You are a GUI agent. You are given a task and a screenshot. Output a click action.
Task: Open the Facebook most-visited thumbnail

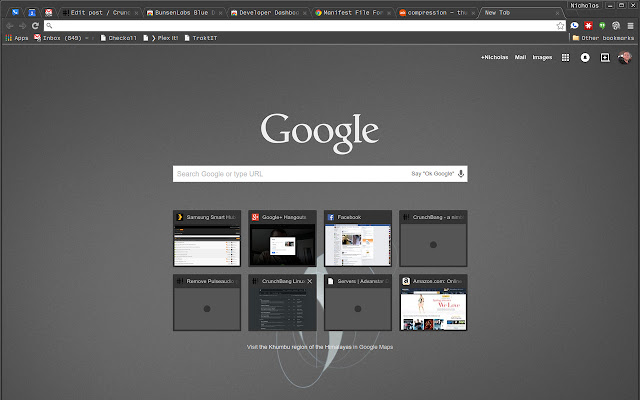(357, 244)
